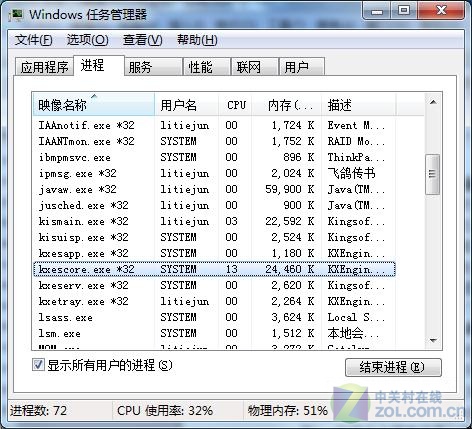Click the Task Manager title bar icon
The height and width of the screenshot is (429, 472).
pyautogui.click(x=16, y=15)
